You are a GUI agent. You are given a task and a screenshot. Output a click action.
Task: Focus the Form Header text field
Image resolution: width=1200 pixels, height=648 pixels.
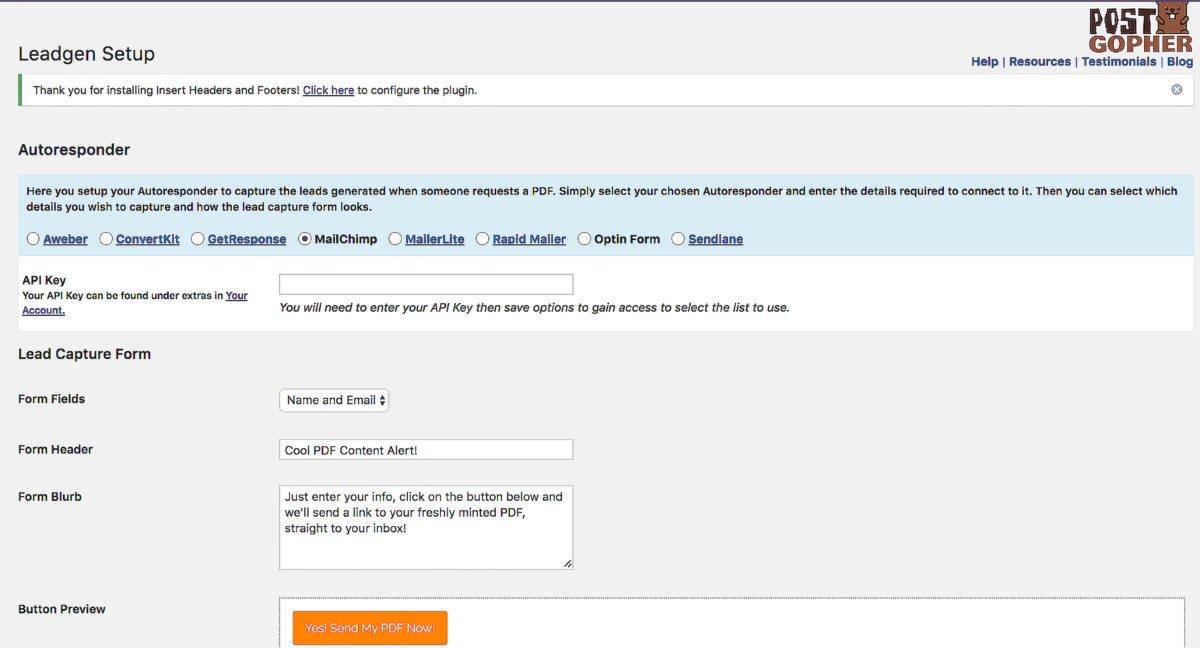coord(426,450)
